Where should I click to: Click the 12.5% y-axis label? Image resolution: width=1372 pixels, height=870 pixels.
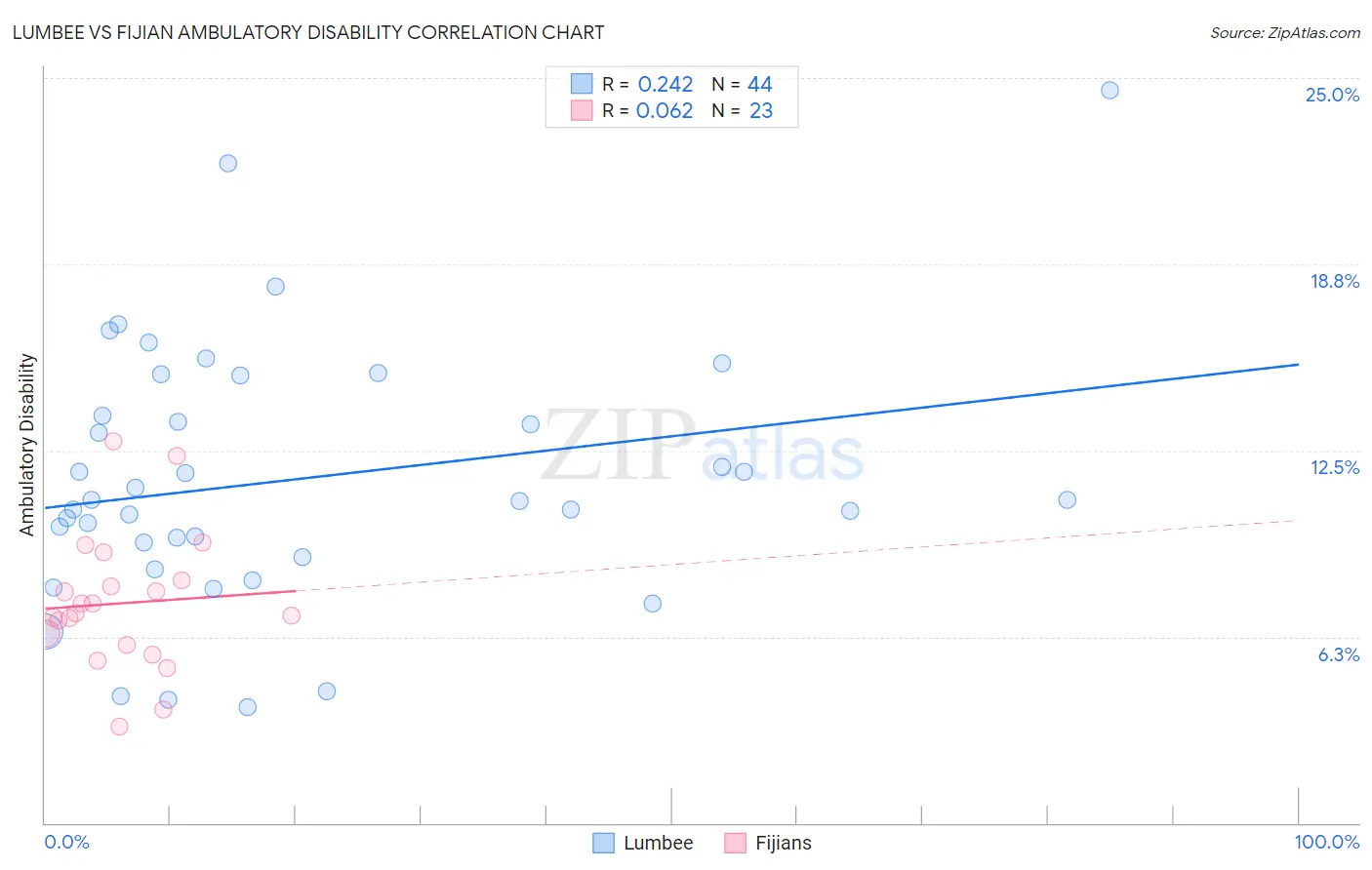[1334, 467]
